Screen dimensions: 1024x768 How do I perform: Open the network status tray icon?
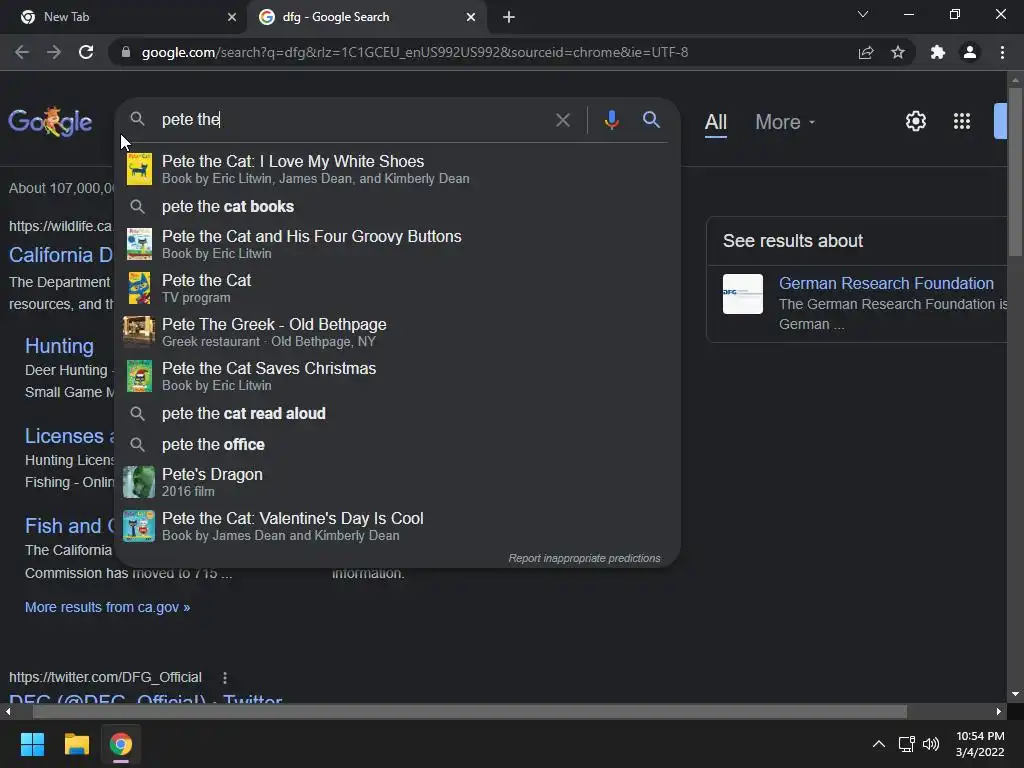click(x=906, y=744)
